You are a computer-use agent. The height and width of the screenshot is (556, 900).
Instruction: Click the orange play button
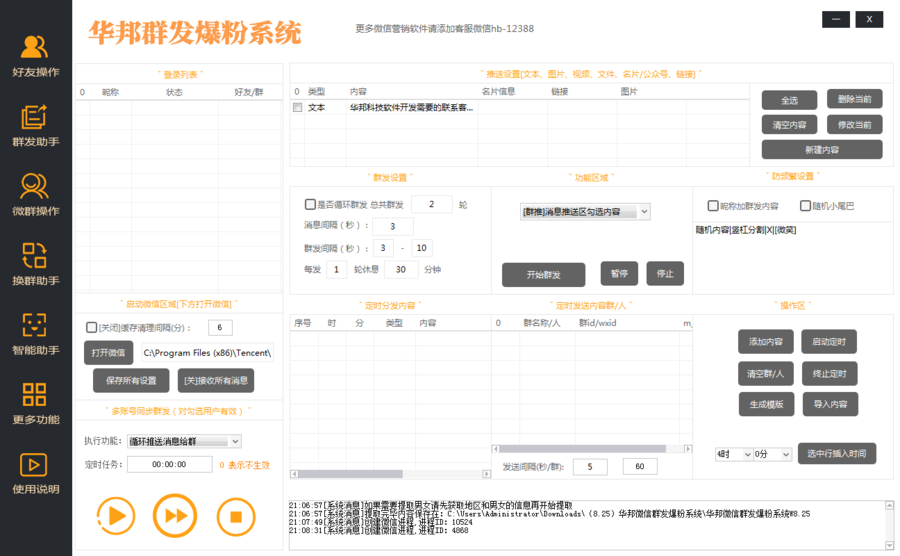117,516
